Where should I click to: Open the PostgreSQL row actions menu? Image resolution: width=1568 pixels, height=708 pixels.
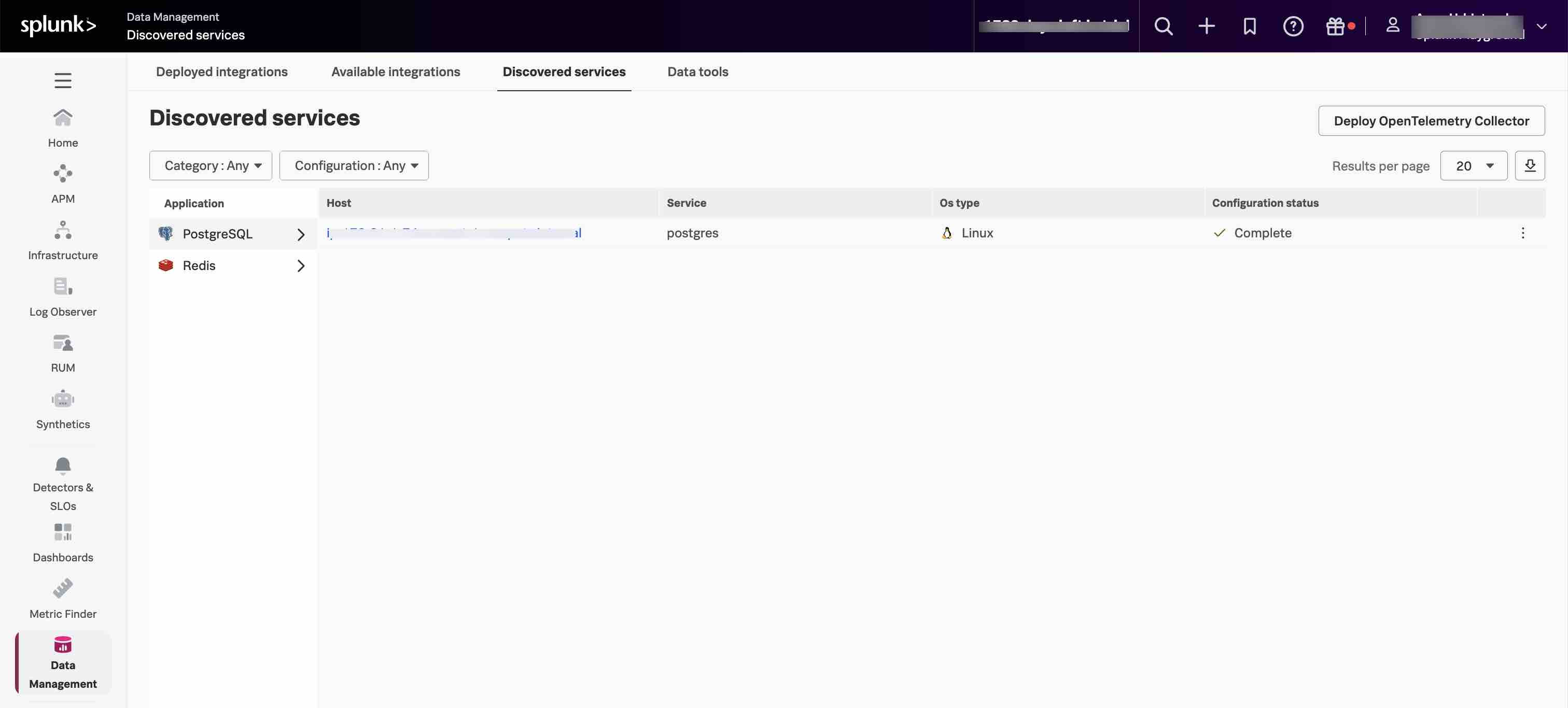coord(1522,233)
